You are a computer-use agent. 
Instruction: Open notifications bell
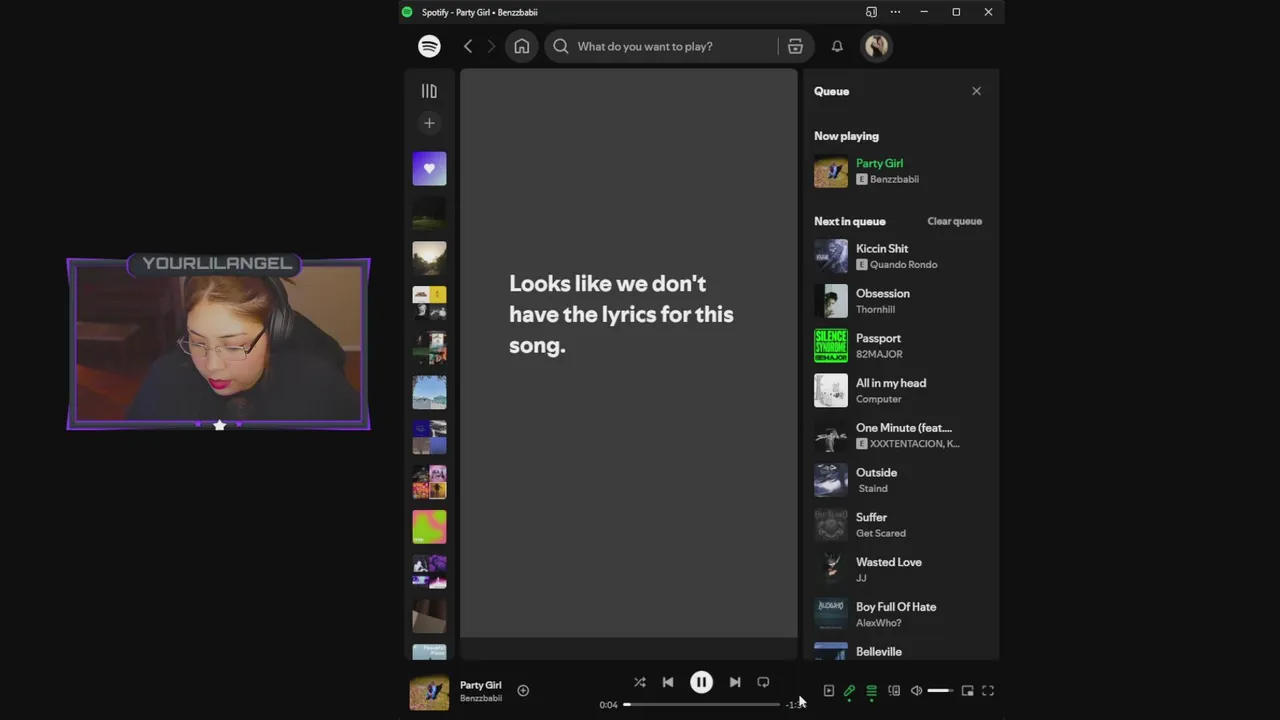tap(837, 46)
